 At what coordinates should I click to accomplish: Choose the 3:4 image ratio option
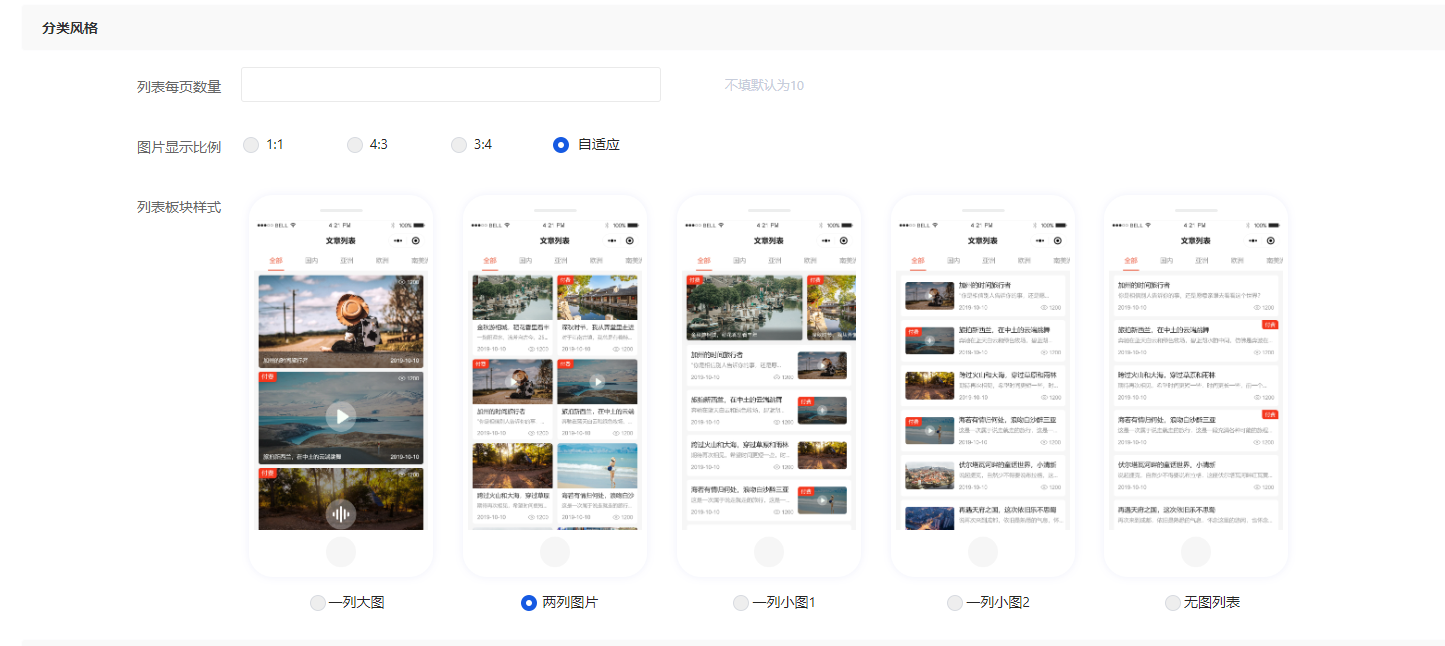[x=459, y=145]
